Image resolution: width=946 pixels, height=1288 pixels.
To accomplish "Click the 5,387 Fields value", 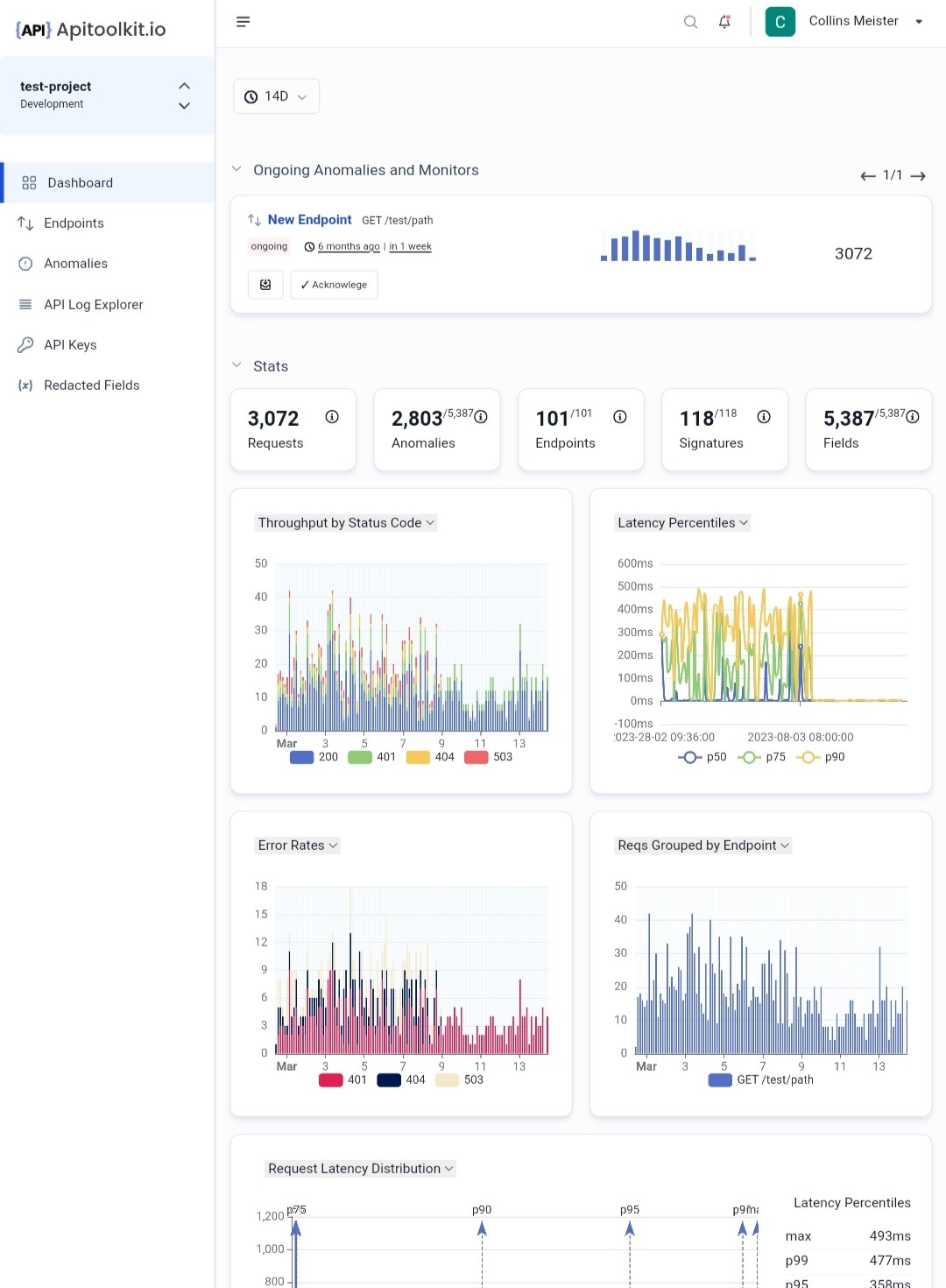I will click(849, 419).
